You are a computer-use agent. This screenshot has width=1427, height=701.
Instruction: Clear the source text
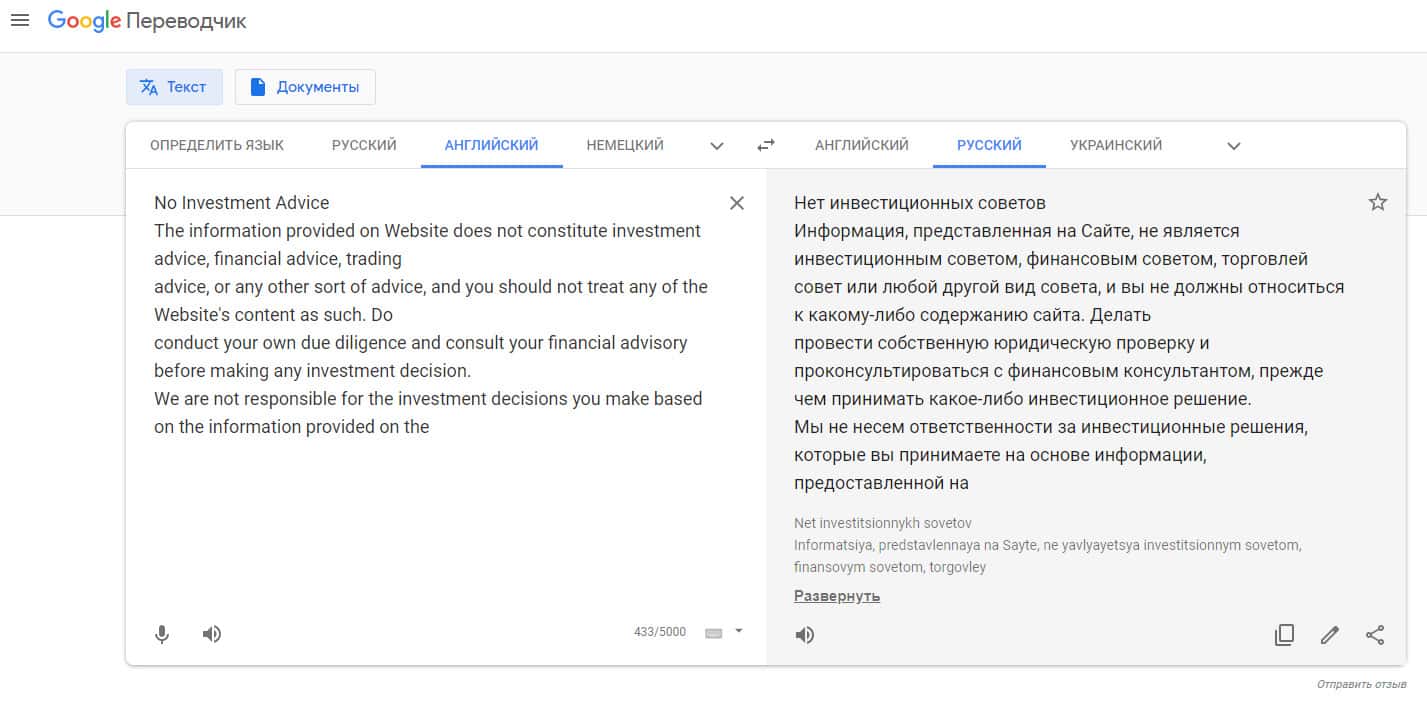(x=737, y=204)
